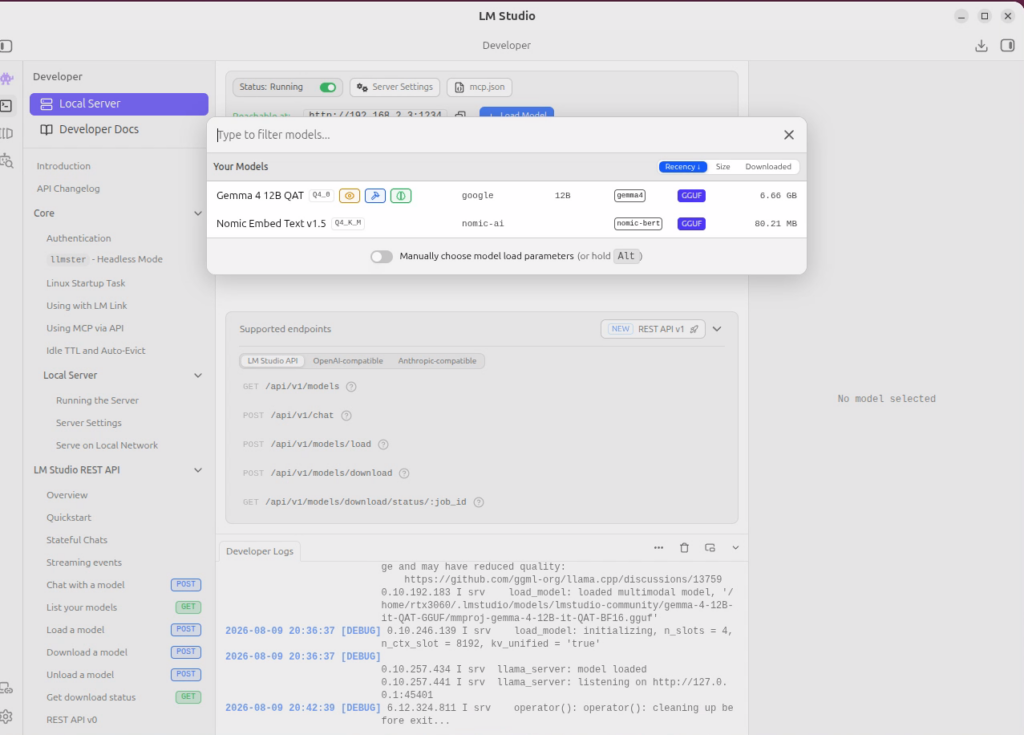1024x735 pixels.
Task: Pop out Developer Logs window icon
Action: click(710, 547)
